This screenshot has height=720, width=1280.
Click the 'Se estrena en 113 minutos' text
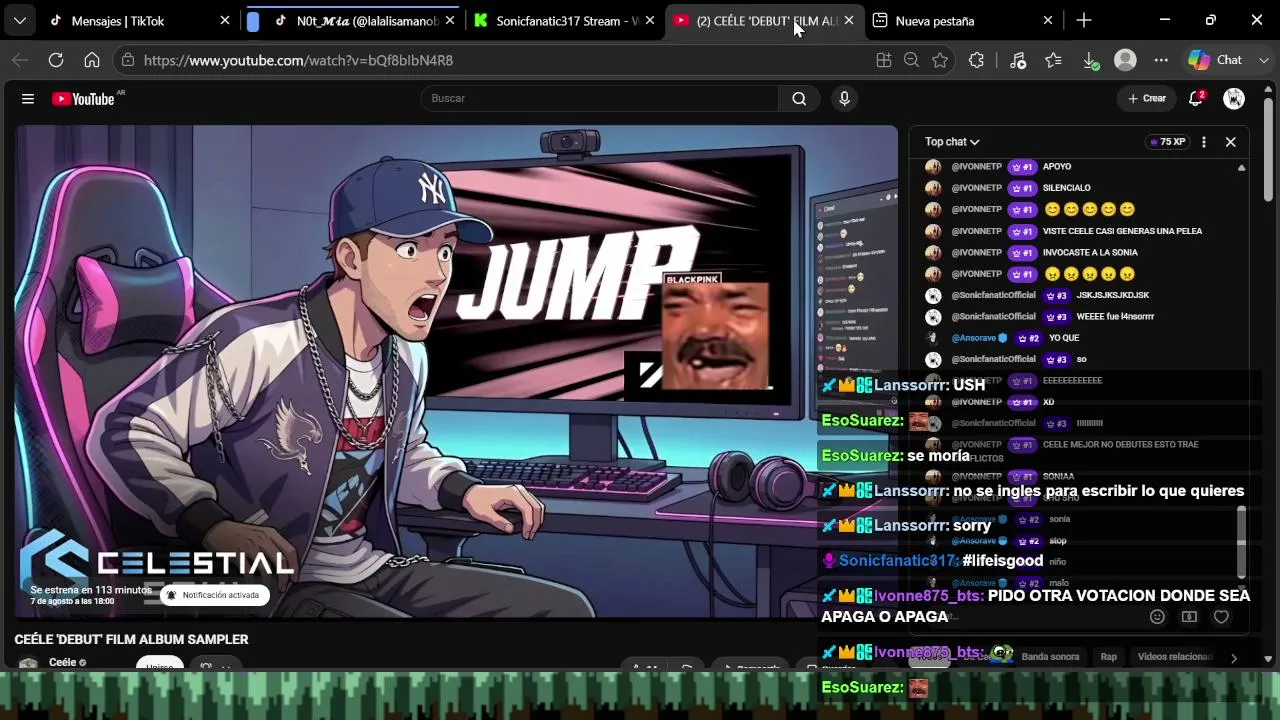(91, 590)
